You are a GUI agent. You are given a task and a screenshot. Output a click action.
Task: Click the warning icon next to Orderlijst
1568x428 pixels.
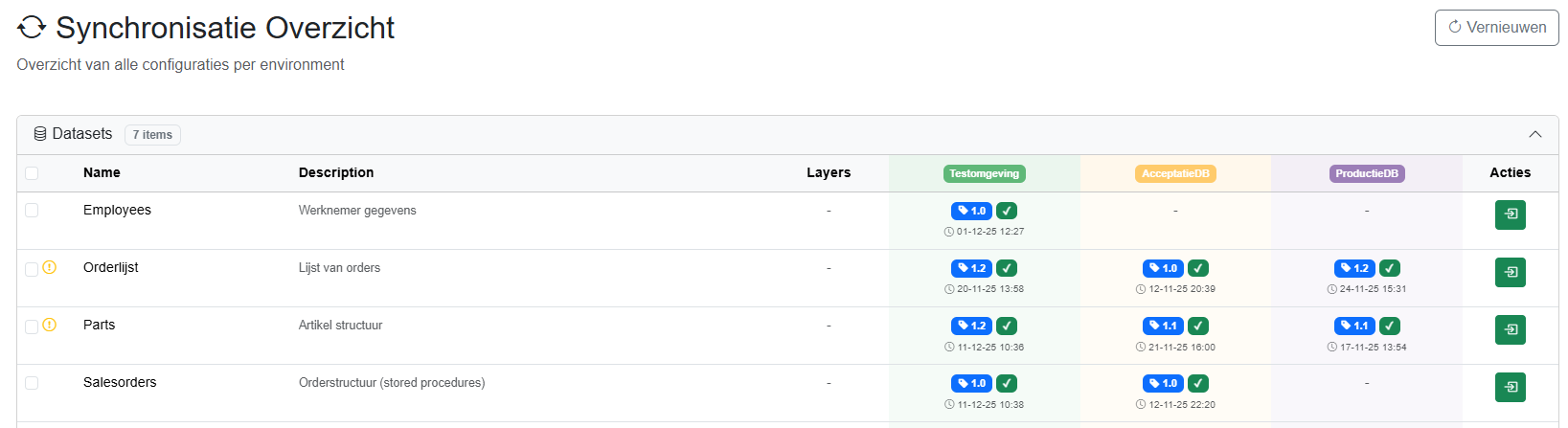tap(50, 268)
